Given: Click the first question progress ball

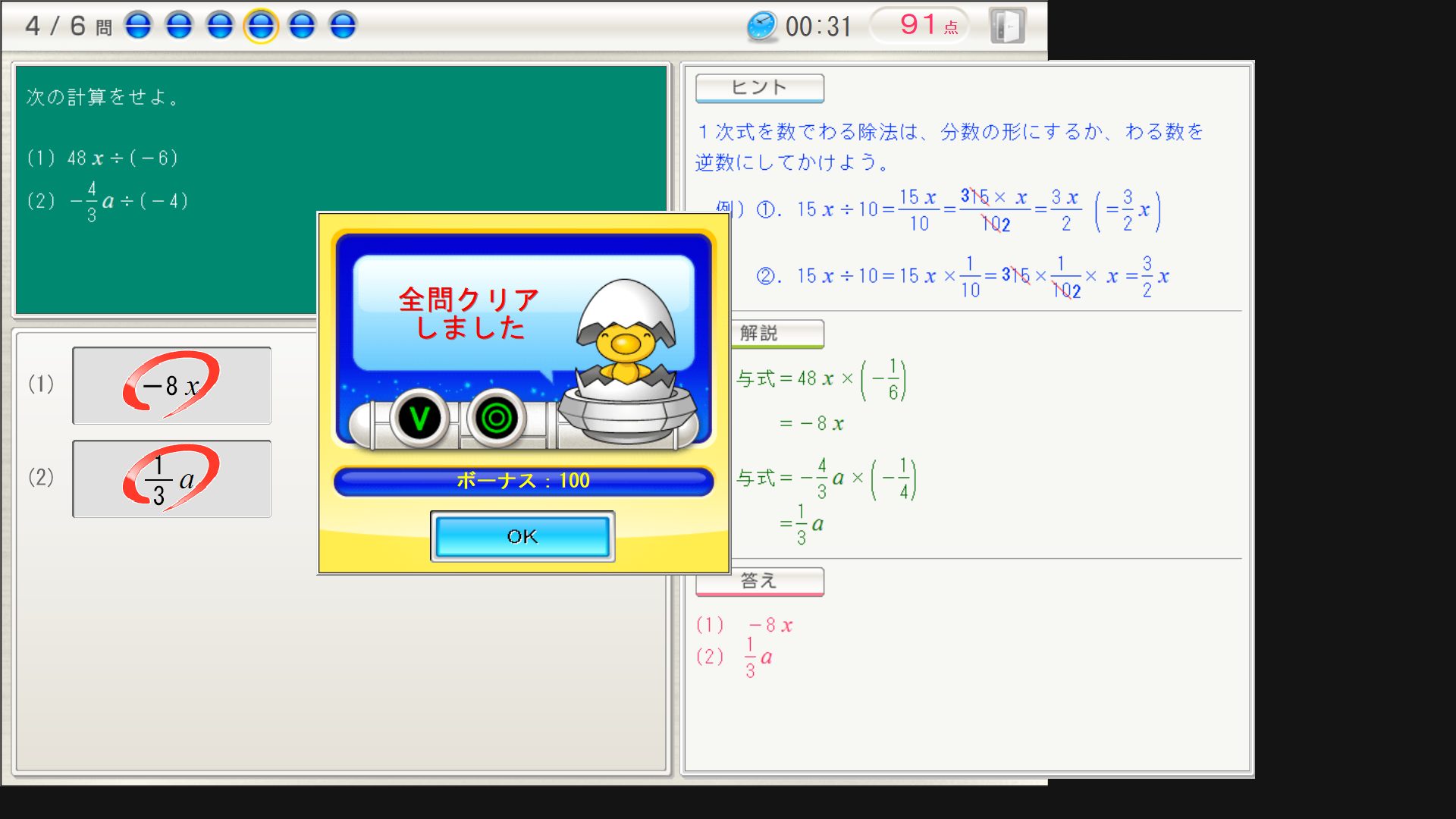Looking at the screenshot, I should tap(138, 26).
